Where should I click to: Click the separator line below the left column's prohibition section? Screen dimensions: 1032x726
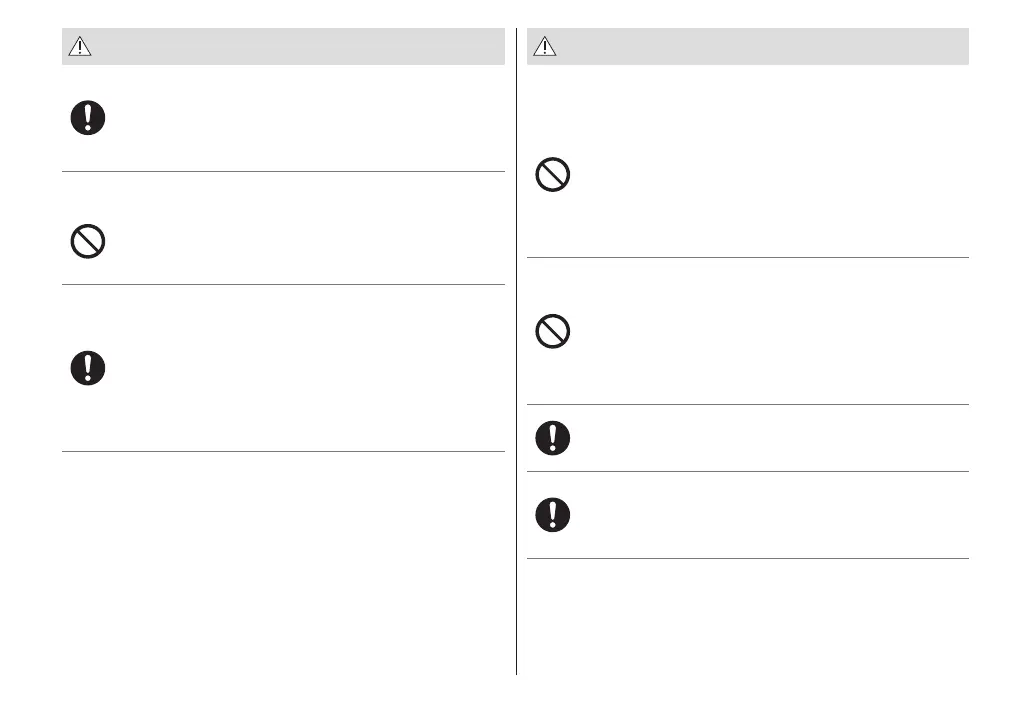(x=283, y=284)
